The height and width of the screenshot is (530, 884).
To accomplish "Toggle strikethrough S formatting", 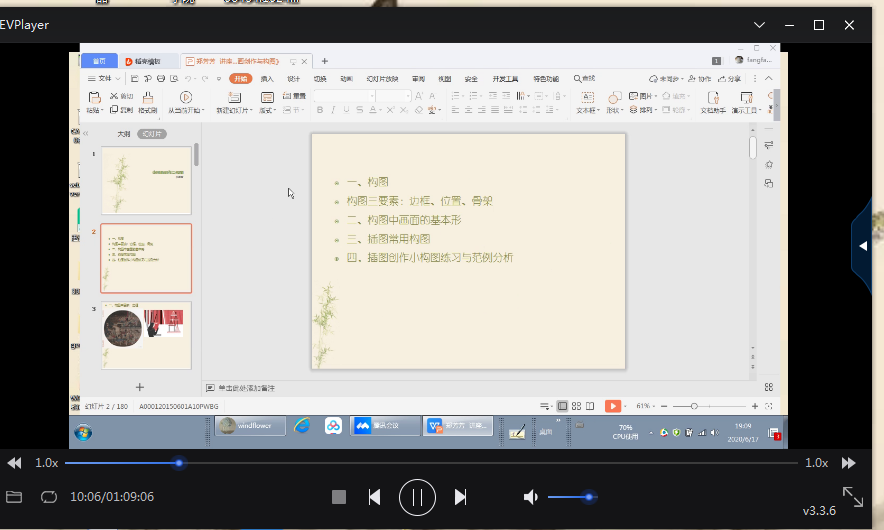I will click(360, 110).
